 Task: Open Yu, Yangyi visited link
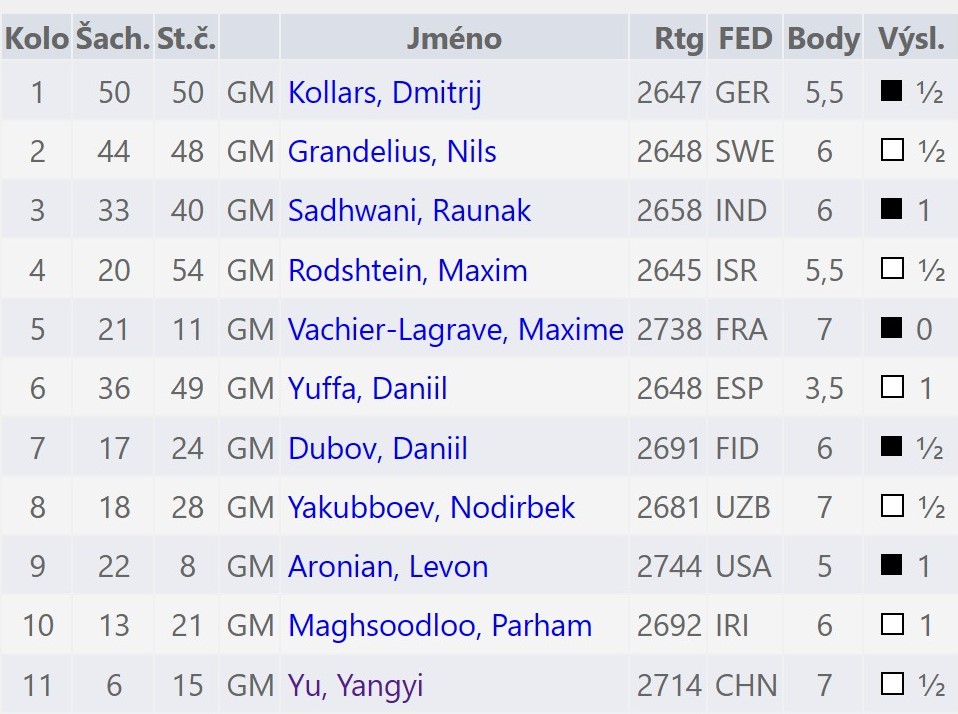355,686
